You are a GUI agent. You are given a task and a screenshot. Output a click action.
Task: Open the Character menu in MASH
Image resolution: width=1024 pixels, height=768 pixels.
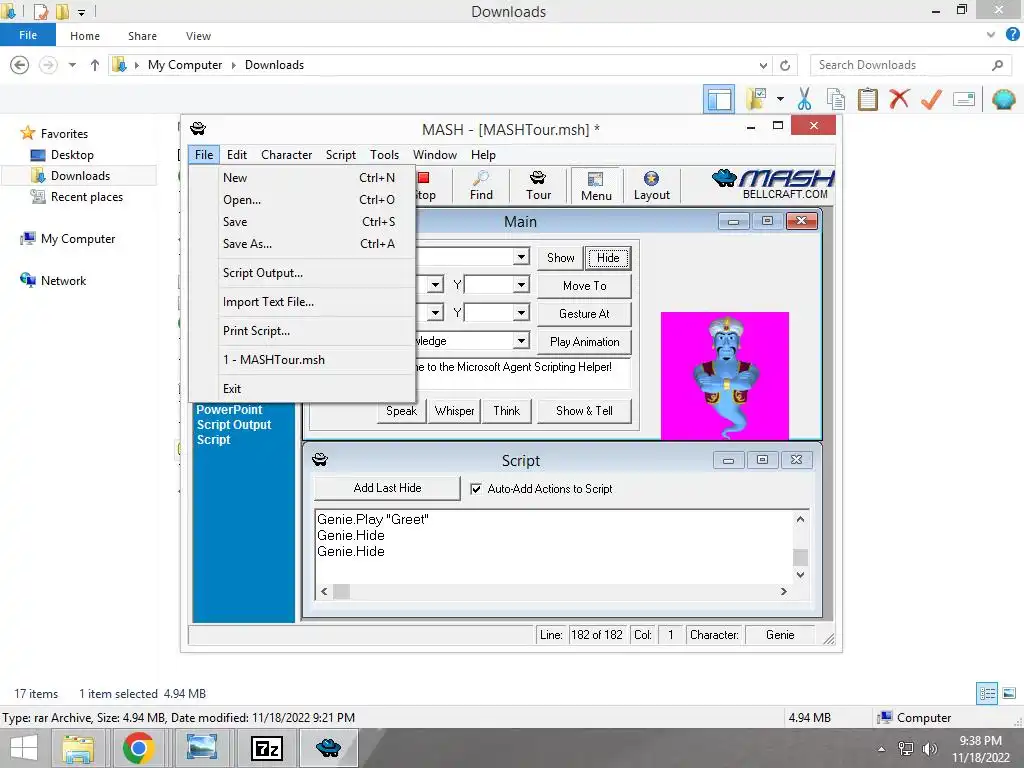point(287,155)
